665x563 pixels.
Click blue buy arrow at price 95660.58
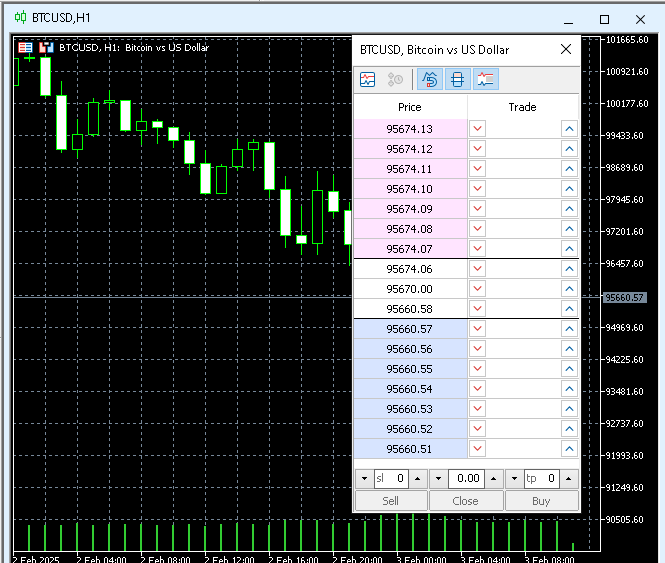tap(569, 308)
